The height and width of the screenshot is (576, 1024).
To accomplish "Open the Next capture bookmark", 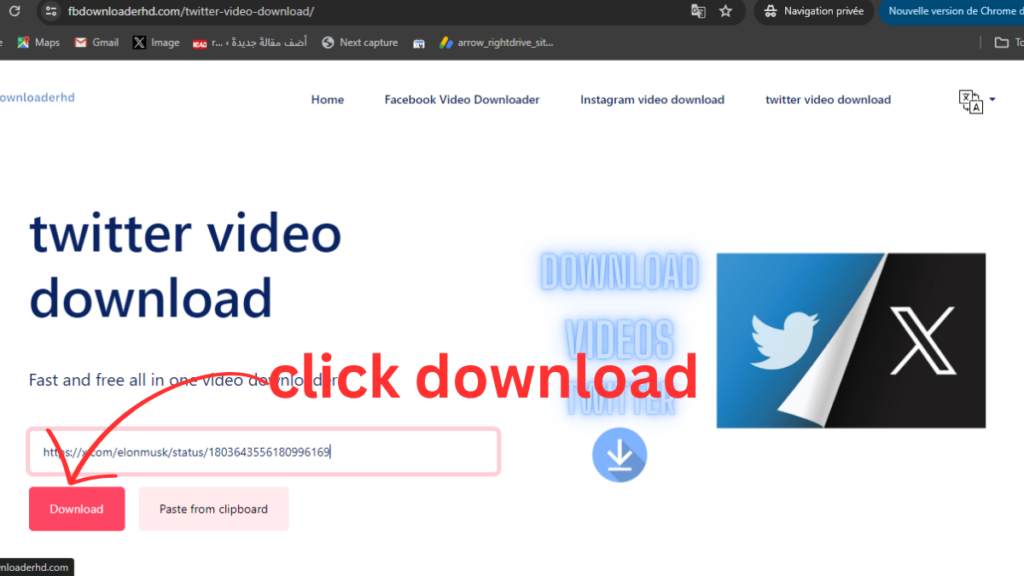I will pos(360,42).
